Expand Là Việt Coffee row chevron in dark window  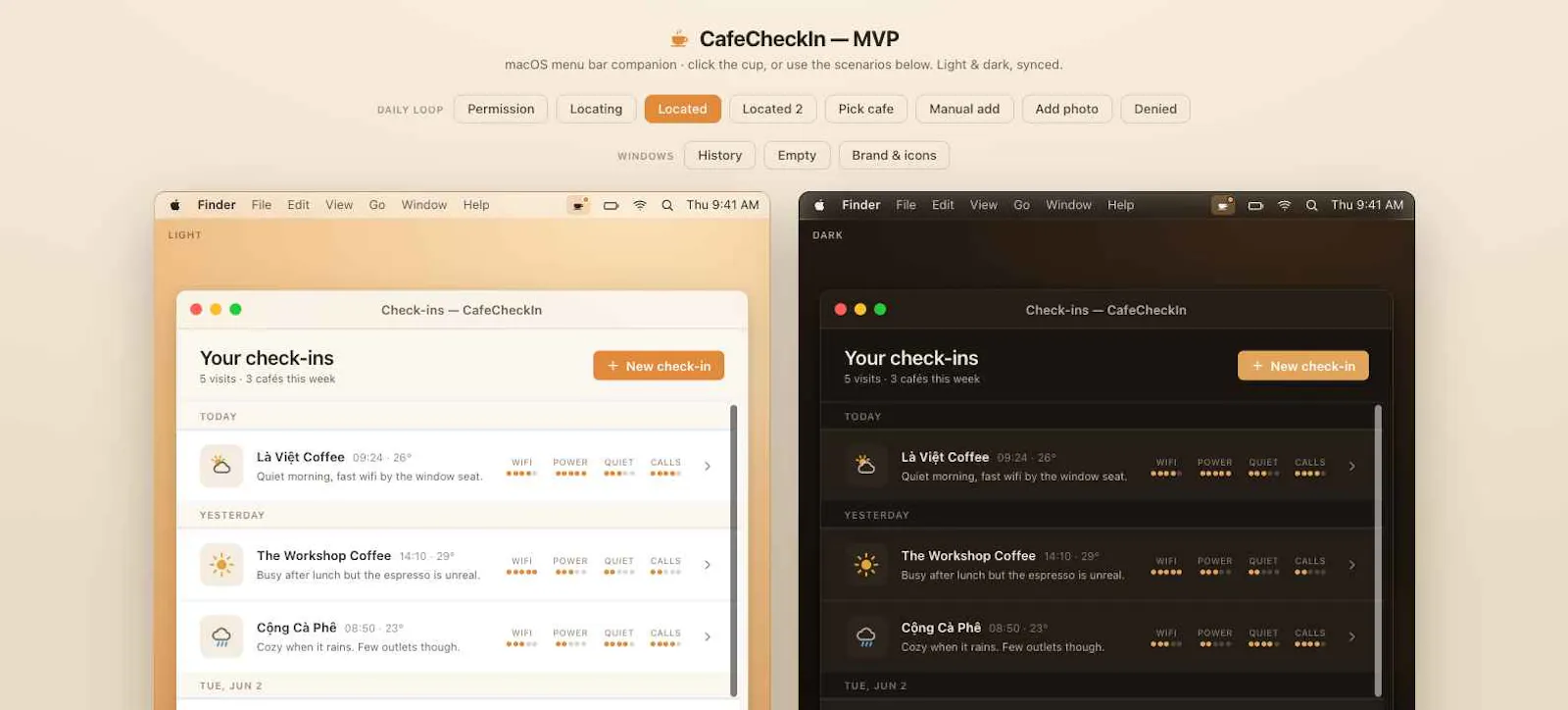pyautogui.click(x=1351, y=467)
